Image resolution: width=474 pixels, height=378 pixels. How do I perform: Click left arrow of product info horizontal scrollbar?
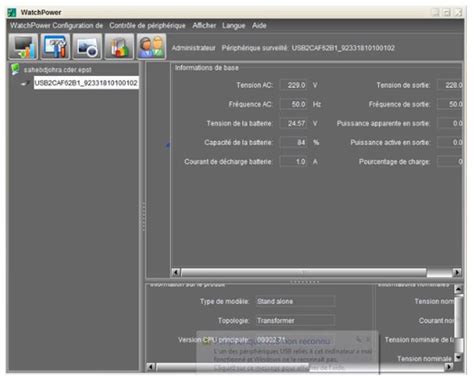151,367
